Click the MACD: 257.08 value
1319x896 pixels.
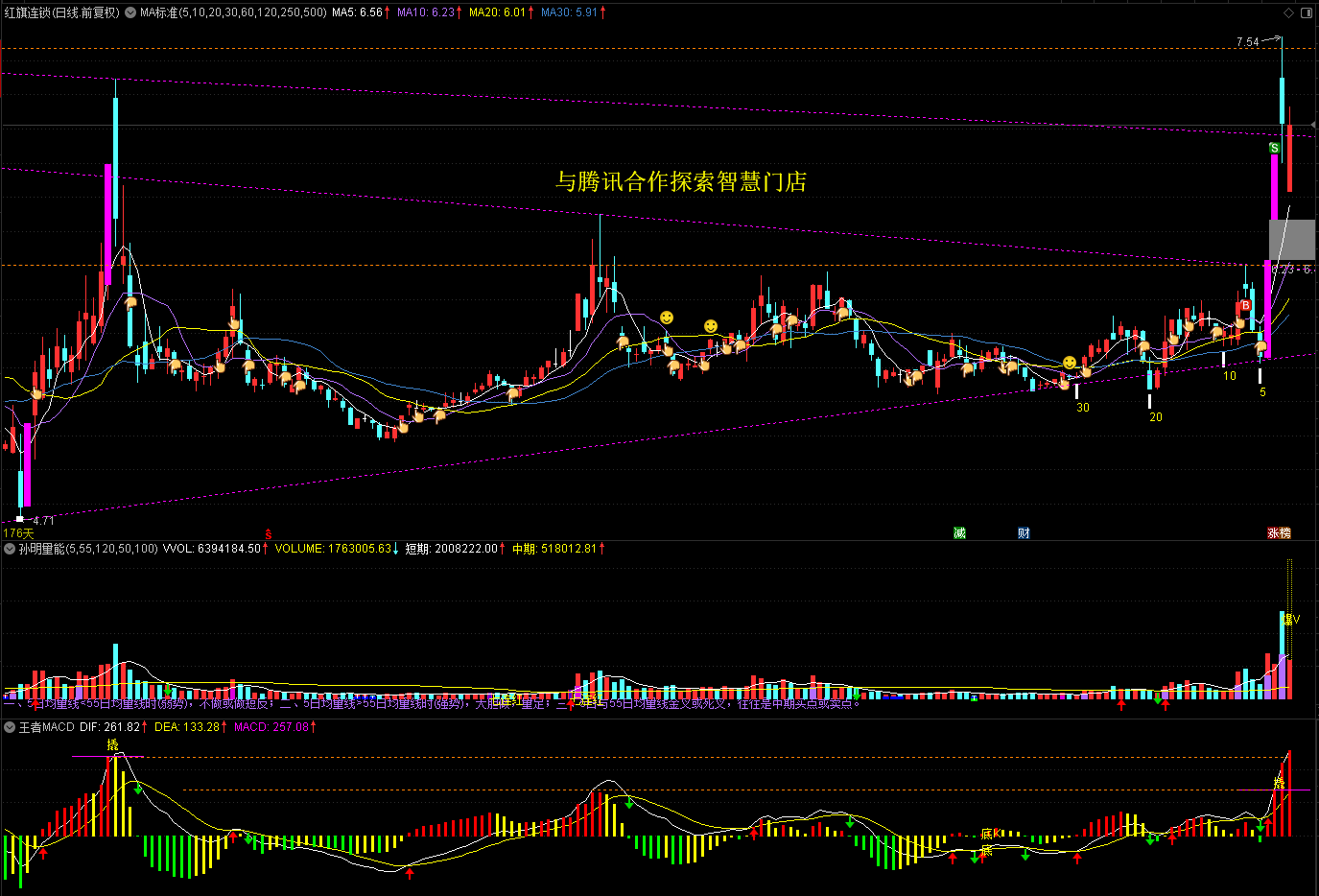(x=271, y=727)
